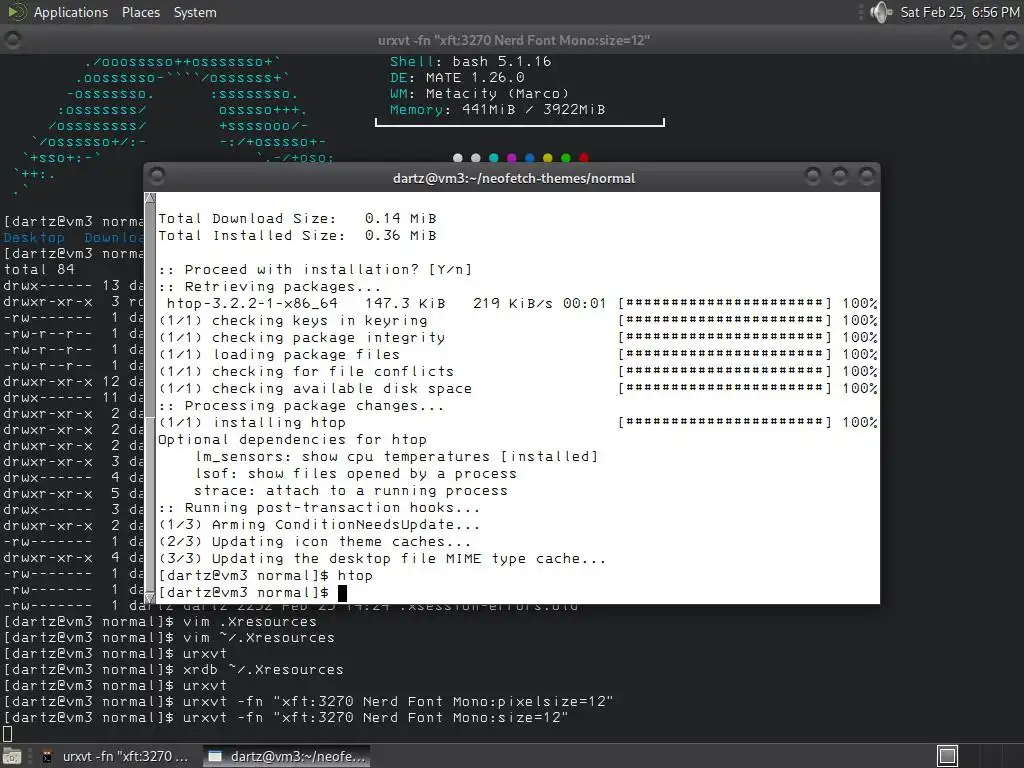Viewport: 1024px width, 768px height.
Task: Minimize the dartz@vm3 neofetch-themes window
Action: [813, 176]
